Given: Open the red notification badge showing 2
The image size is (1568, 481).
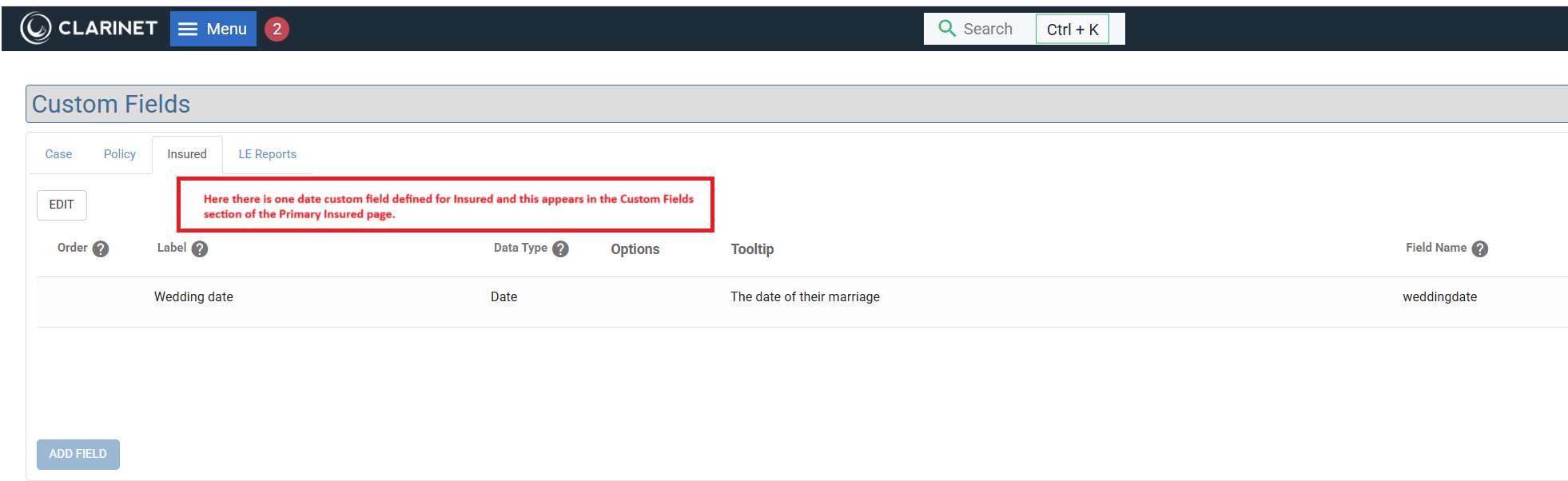Looking at the screenshot, I should pyautogui.click(x=277, y=29).
